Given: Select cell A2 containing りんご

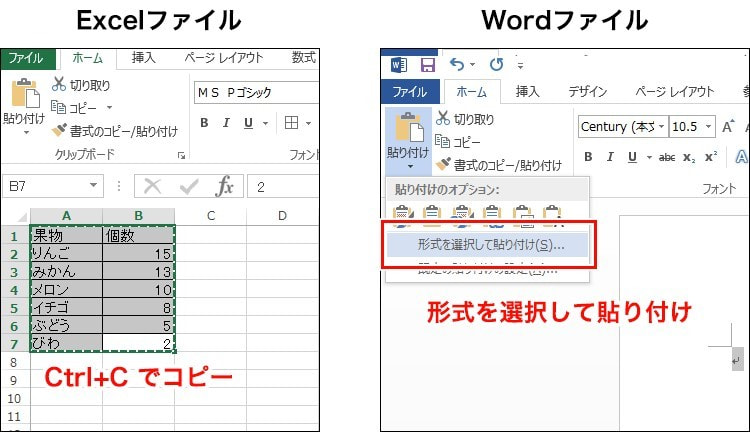Looking at the screenshot, I should click(x=66, y=254).
